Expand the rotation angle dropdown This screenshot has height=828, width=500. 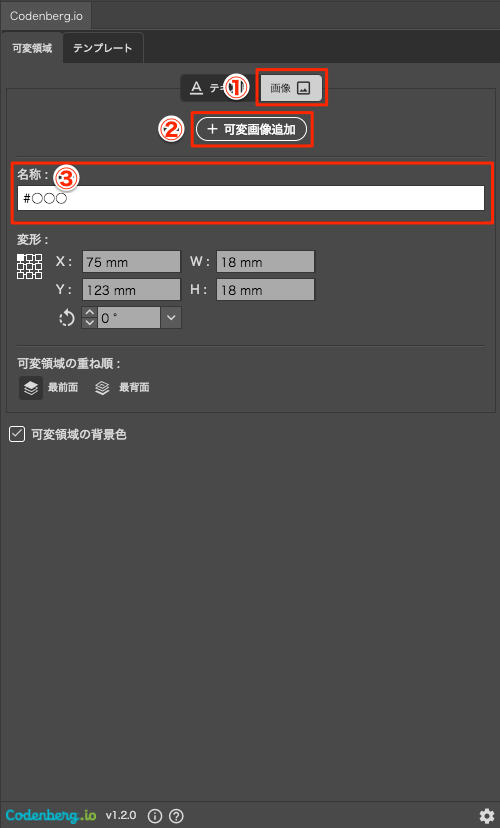click(x=171, y=318)
